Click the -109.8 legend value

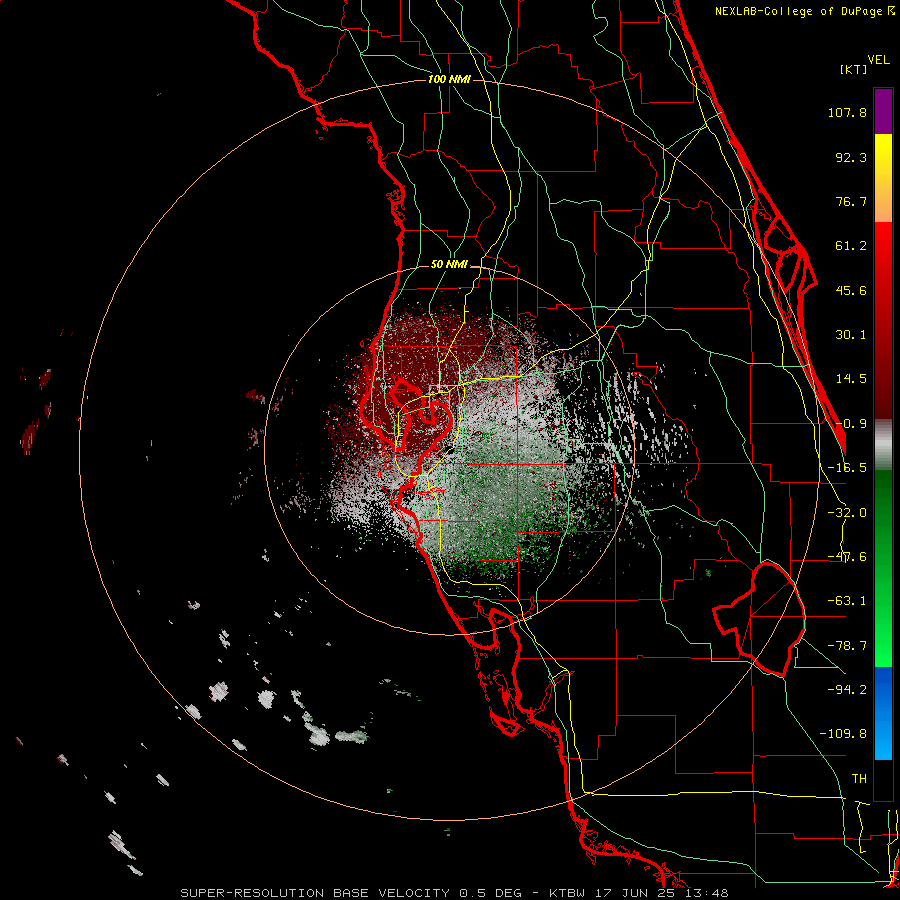pyautogui.click(x=843, y=734)
